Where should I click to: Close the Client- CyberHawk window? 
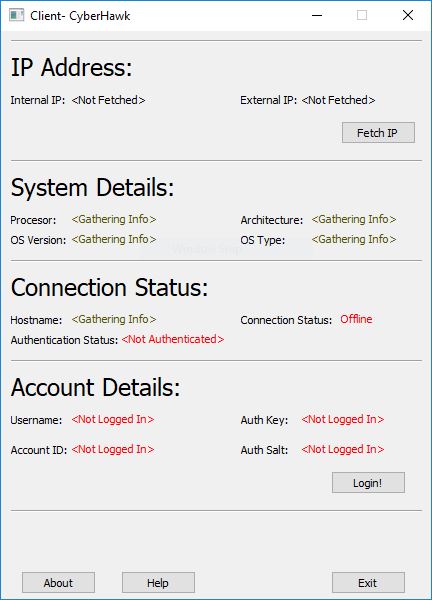pyautogui.click(x=408, y=15)
